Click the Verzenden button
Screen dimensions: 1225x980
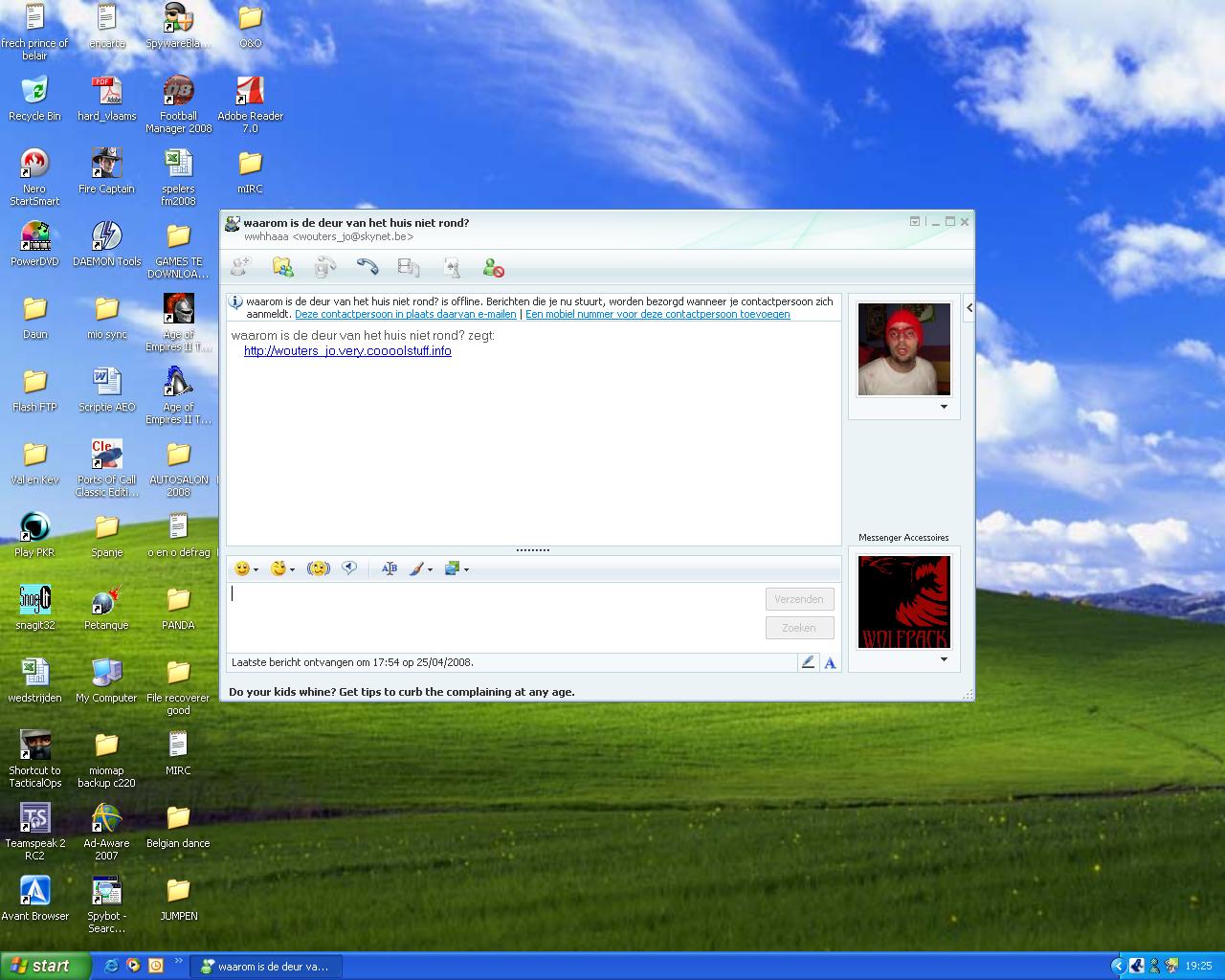(x=799, y=599)
